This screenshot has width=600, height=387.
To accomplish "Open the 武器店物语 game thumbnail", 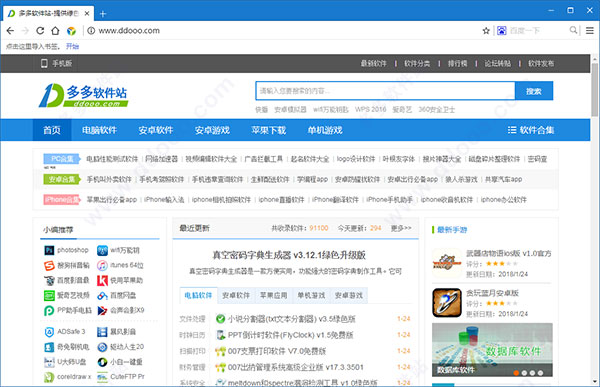I will (447, 263).
